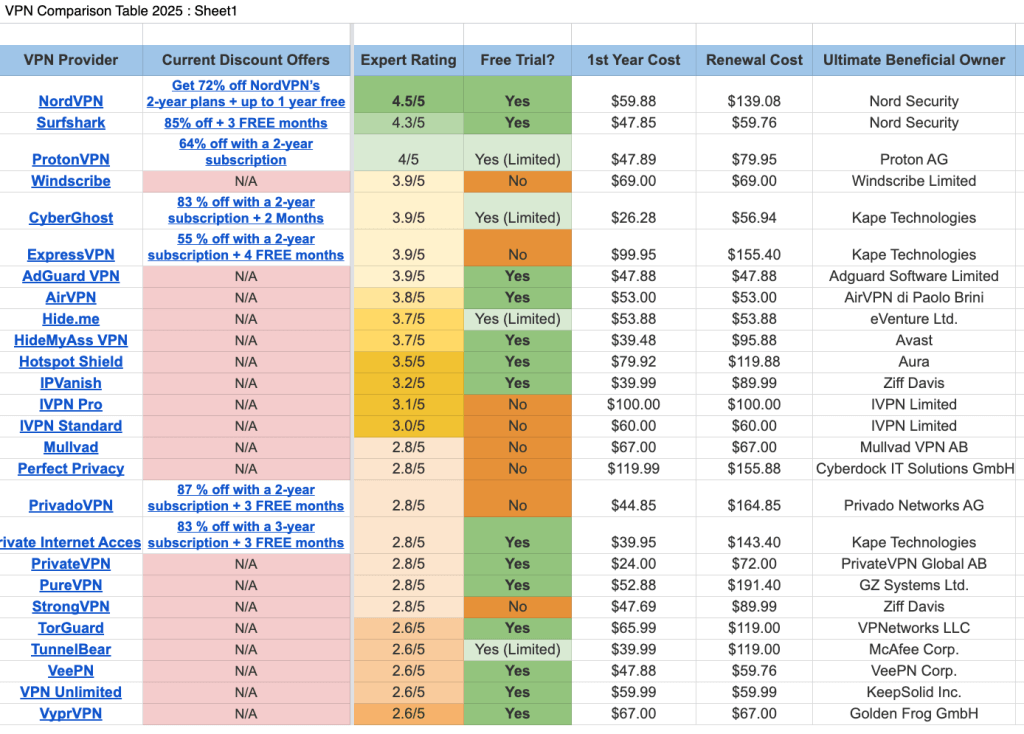Select the Ultimate Beneficial Owner header
1024x734 pixels.
coord(914,60)
